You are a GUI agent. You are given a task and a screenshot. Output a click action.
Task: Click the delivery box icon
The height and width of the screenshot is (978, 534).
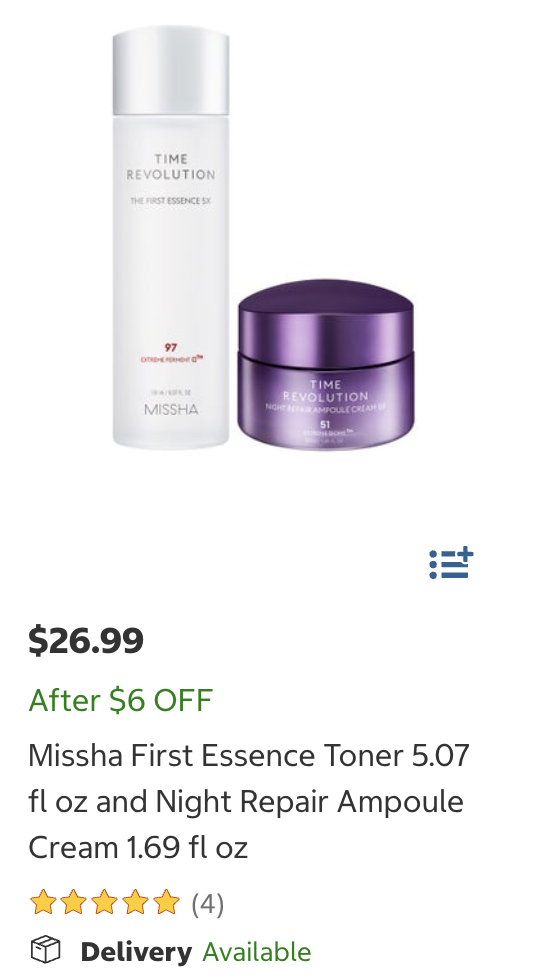tap(46, 950)
